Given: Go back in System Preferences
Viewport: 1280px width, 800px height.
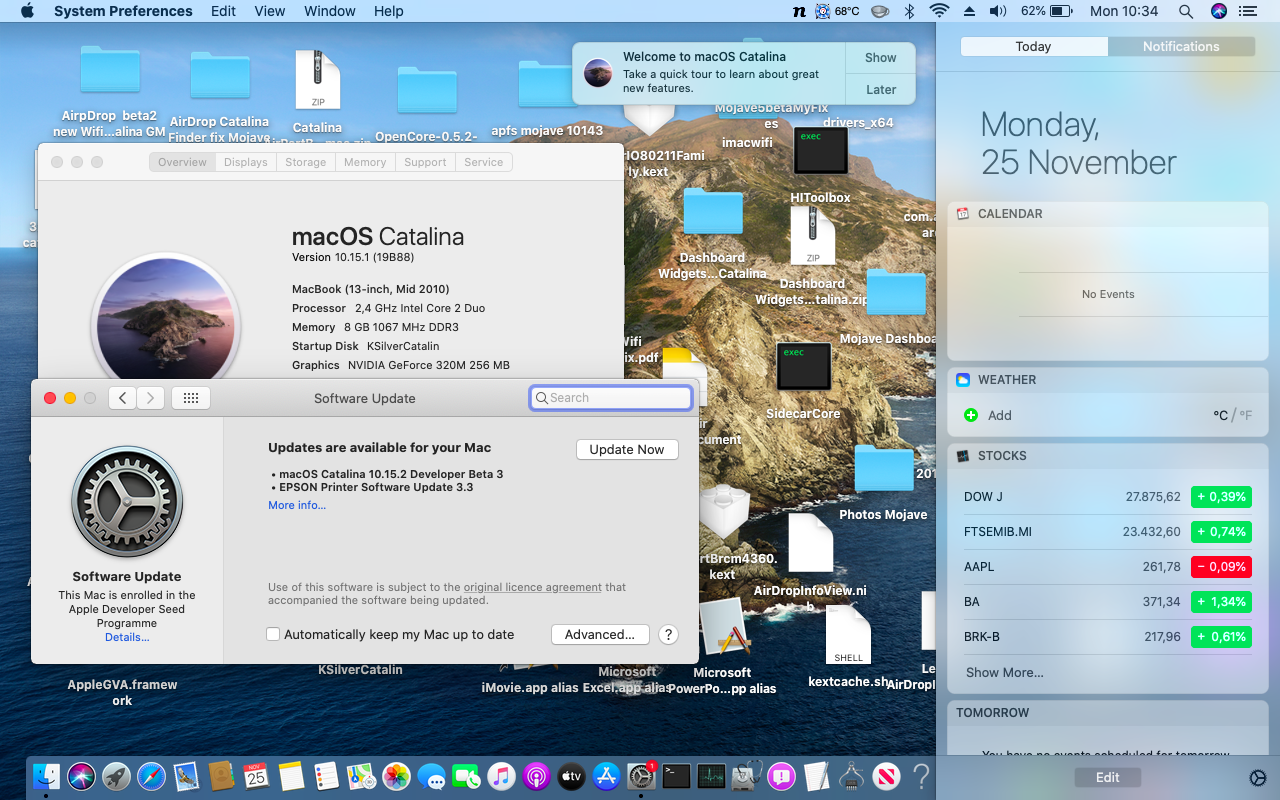Looking at the screenshot, I should [122, 398].
